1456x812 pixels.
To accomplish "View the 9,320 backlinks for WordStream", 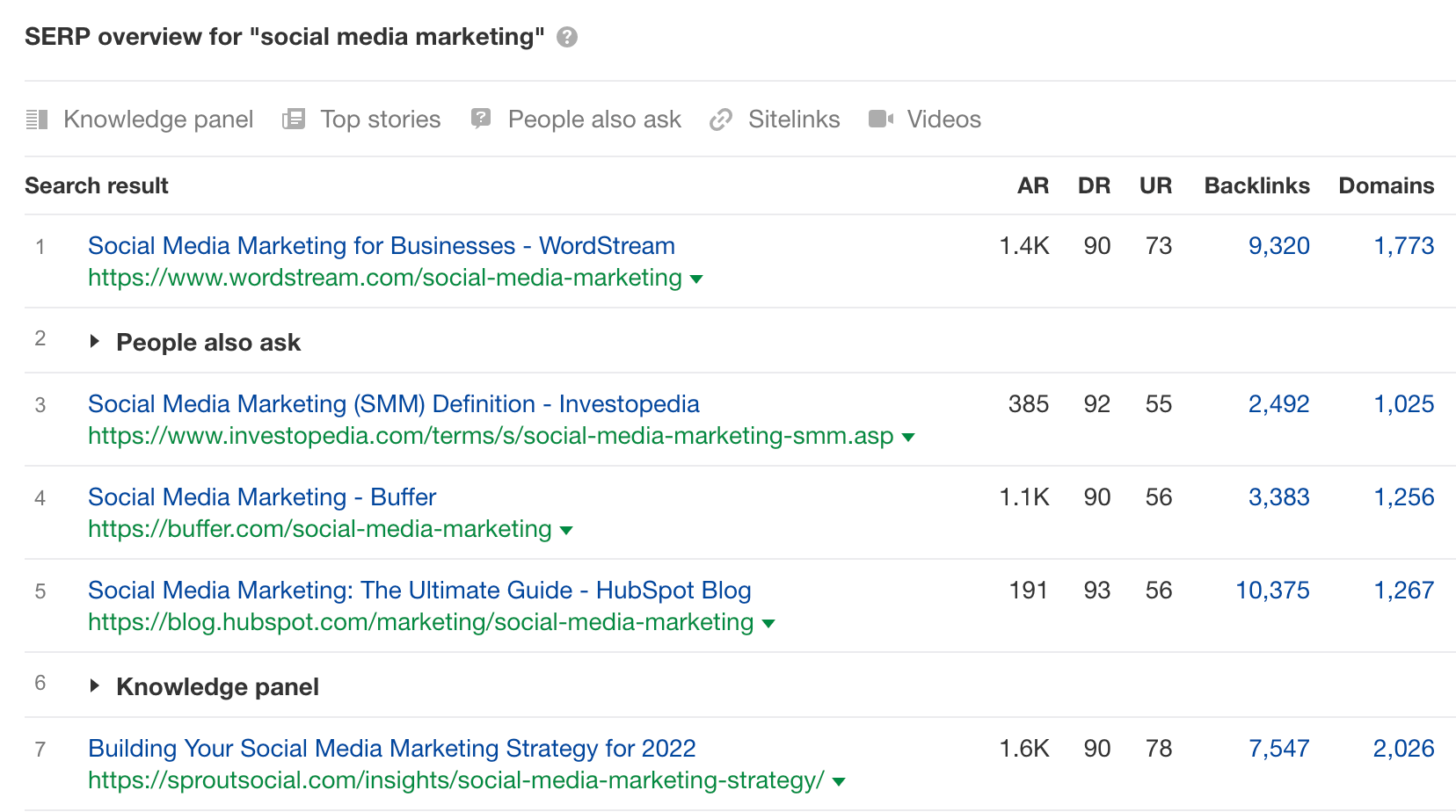I will [x=1279, y=245].
